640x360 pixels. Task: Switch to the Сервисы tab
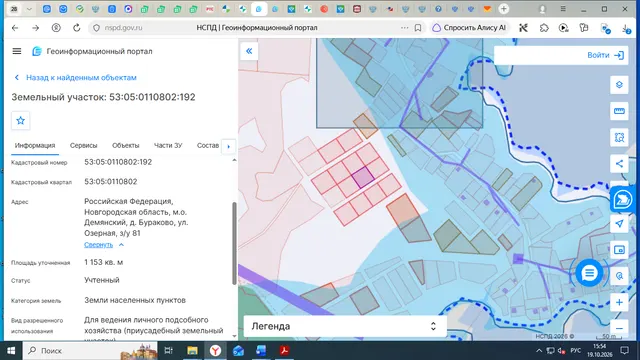(83, 145)
